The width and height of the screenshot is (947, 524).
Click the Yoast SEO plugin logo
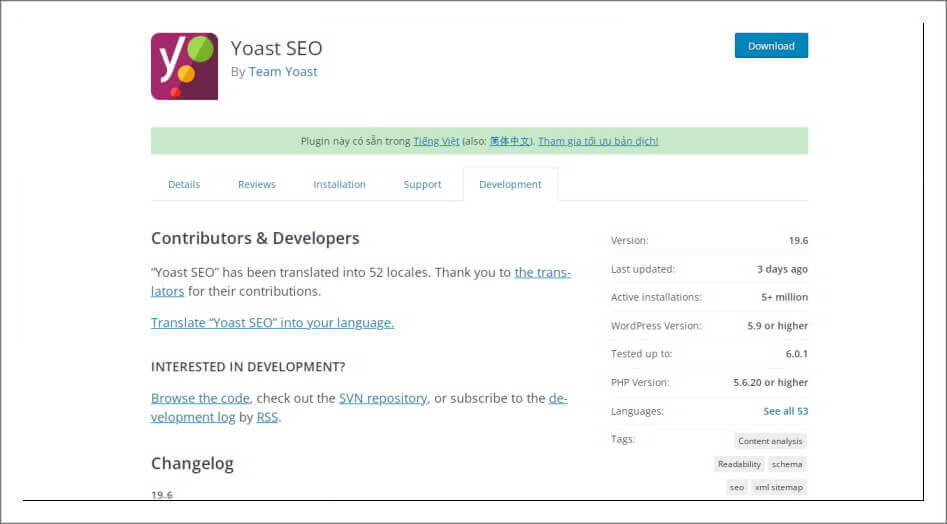tap(184, 66)
